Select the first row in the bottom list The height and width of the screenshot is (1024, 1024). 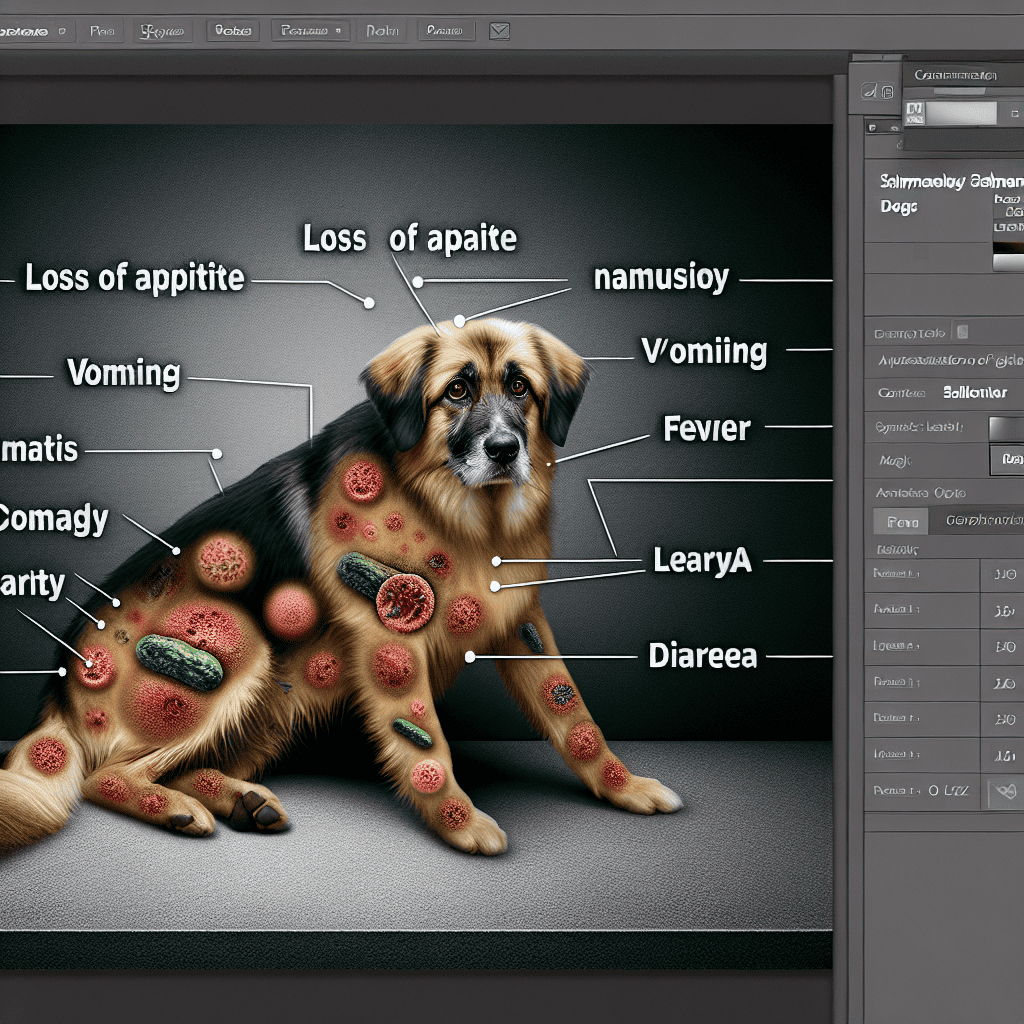920,575
